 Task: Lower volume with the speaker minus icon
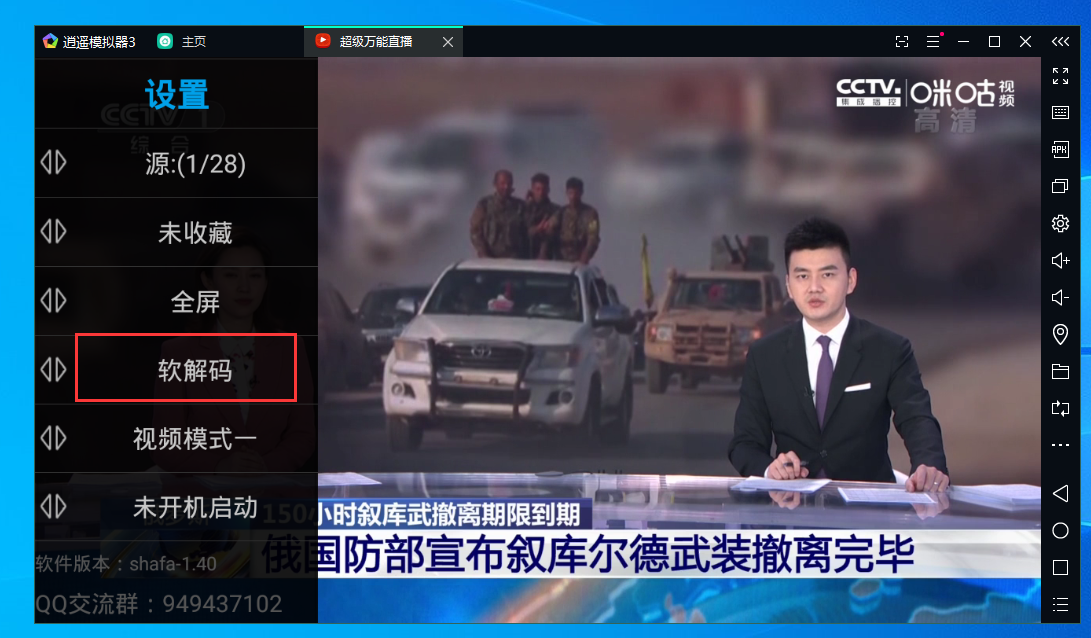(x=1060, y=298)
